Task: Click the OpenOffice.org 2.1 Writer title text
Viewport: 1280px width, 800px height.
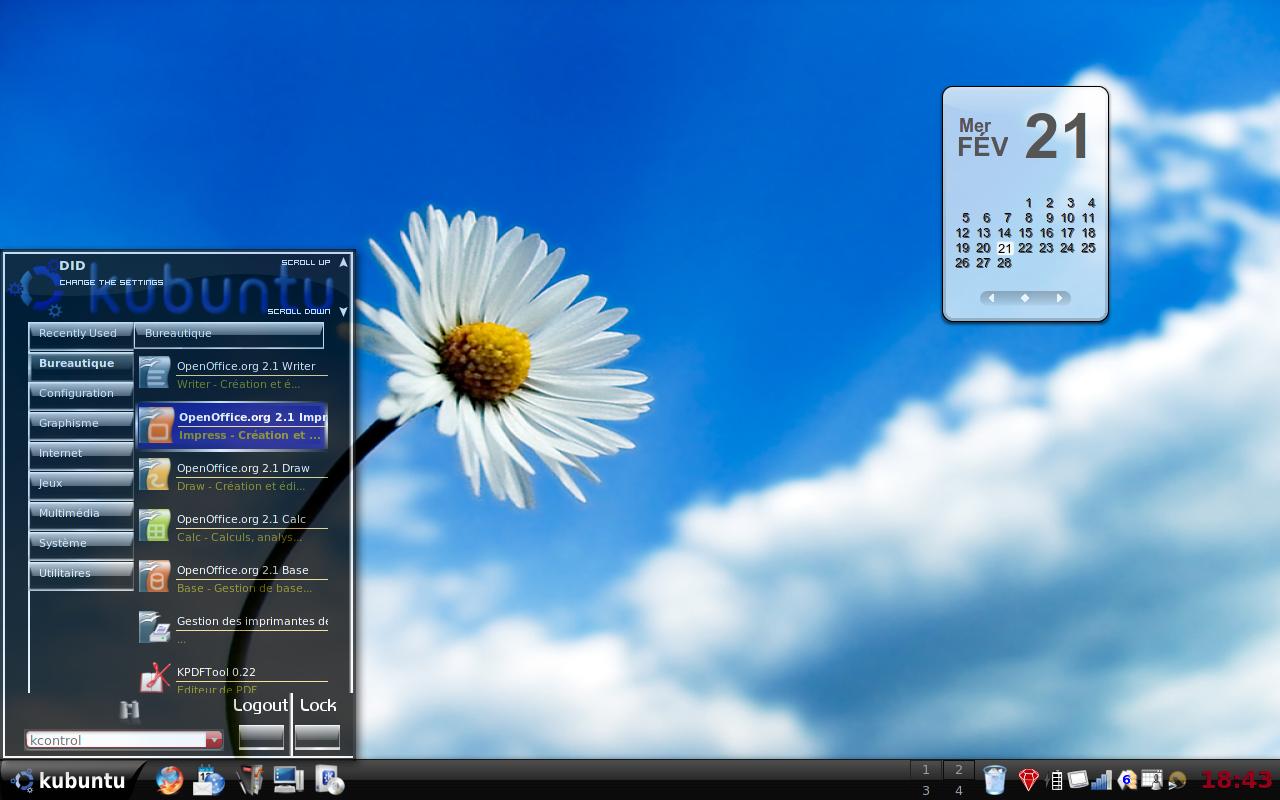Action: pyautogui.click(x=246, y=366)
